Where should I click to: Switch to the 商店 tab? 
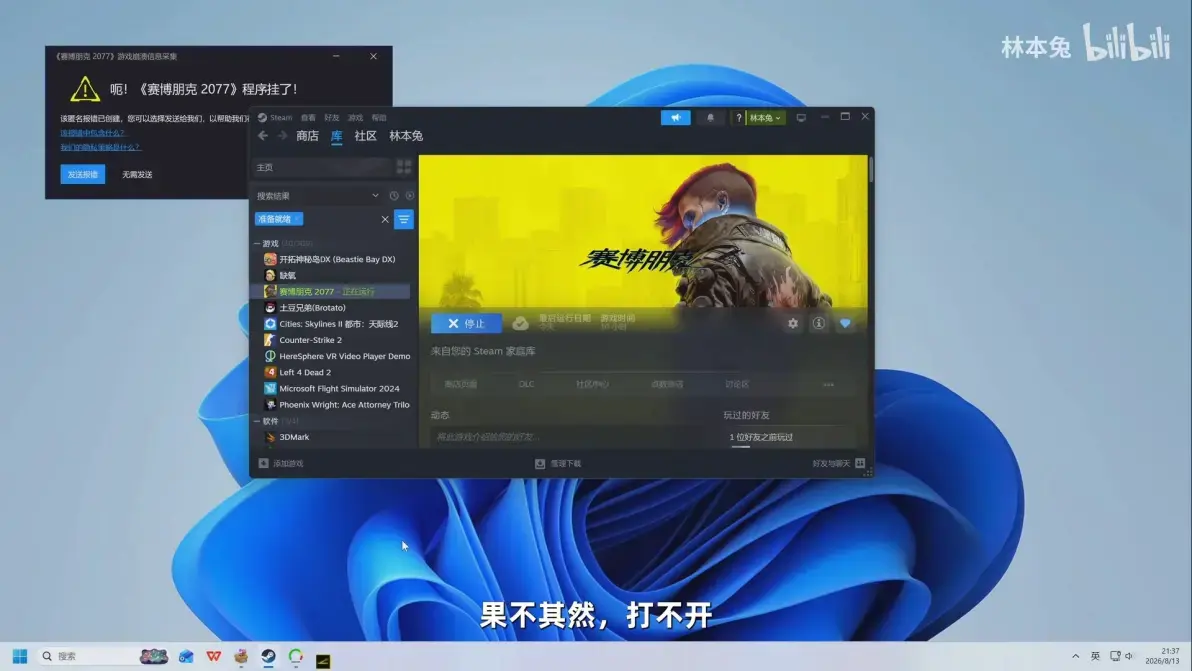coord(307,136)
